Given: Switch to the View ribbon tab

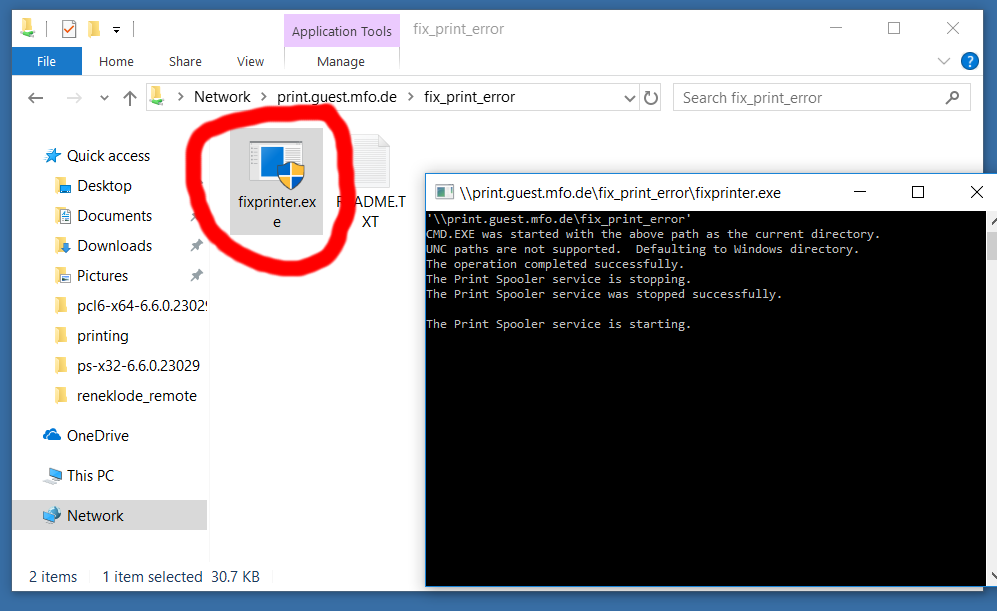Looking at the screenshot, I should click(x=250, y=61).
